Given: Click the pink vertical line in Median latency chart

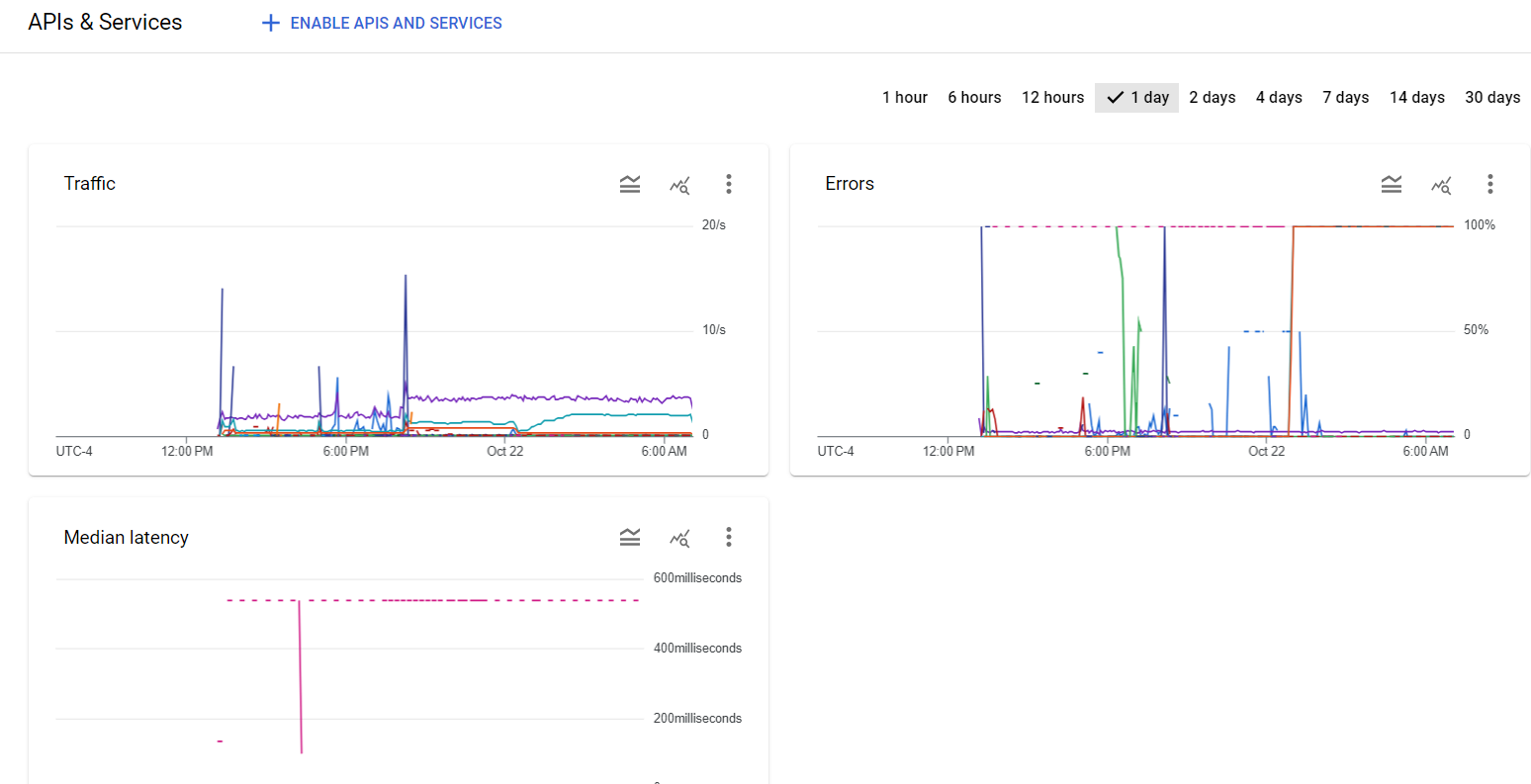Looking at the screenshot, I should [x=300, y=676].
